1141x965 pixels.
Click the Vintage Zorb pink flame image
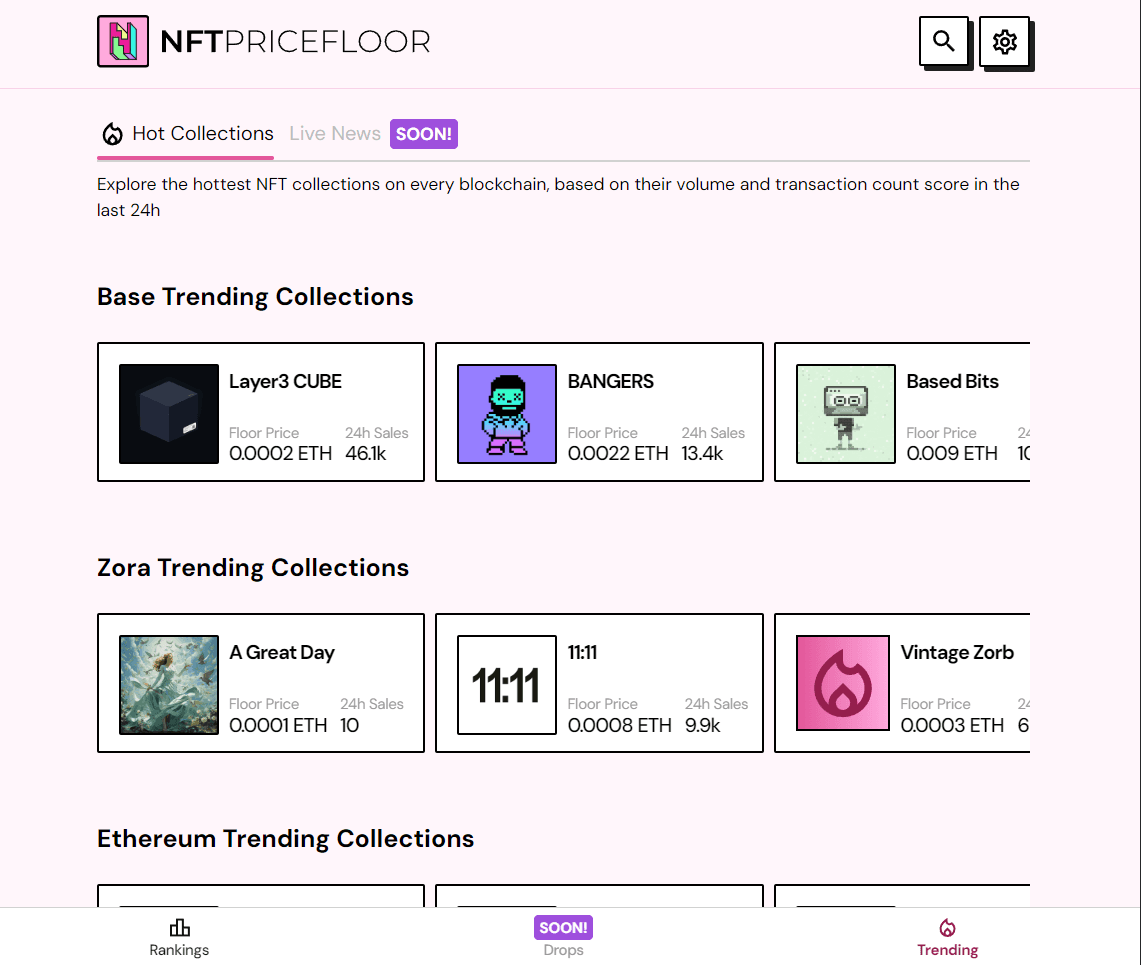pyautogui.click(x=842, y=684)
